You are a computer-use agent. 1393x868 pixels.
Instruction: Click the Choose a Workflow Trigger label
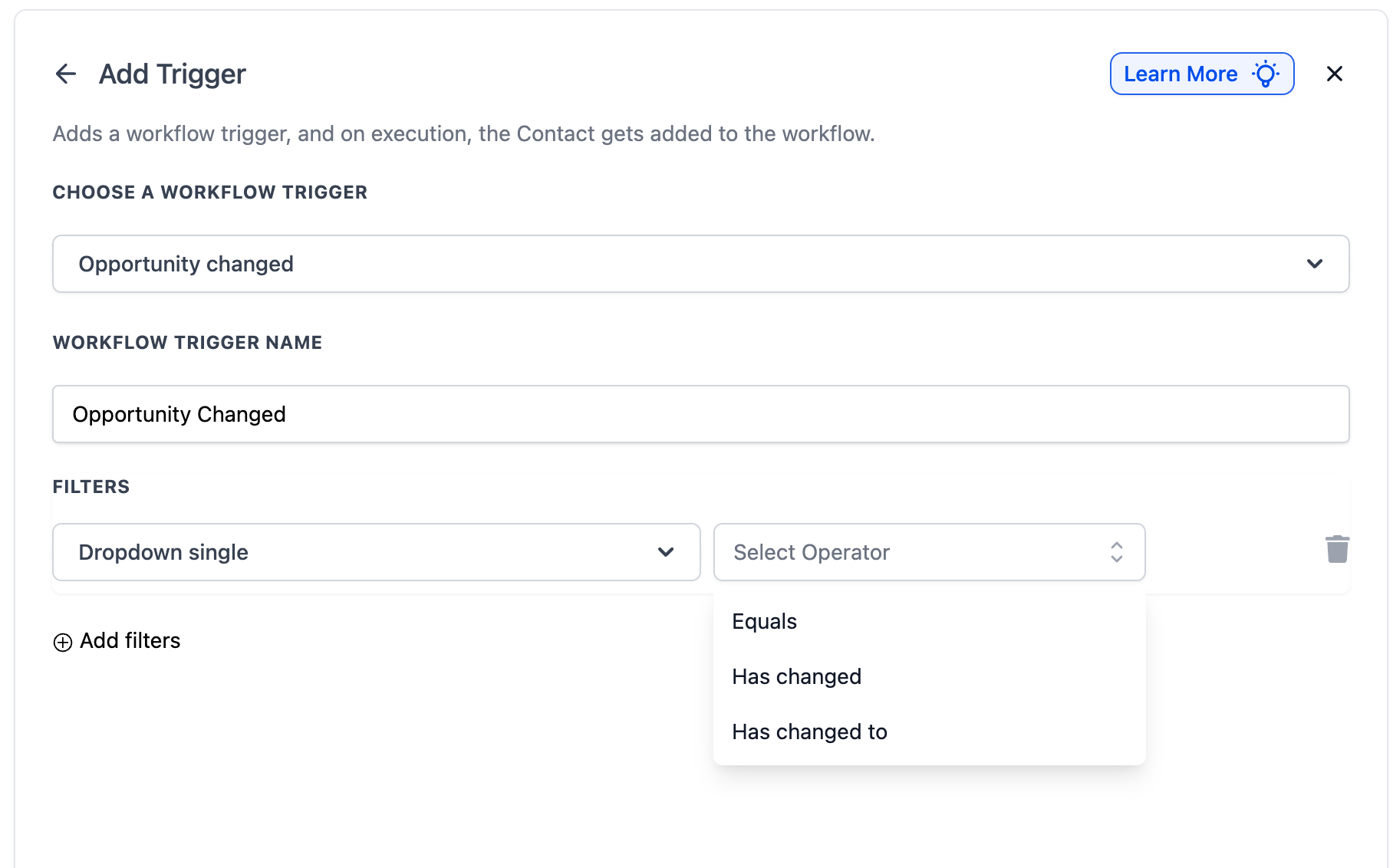210,192
